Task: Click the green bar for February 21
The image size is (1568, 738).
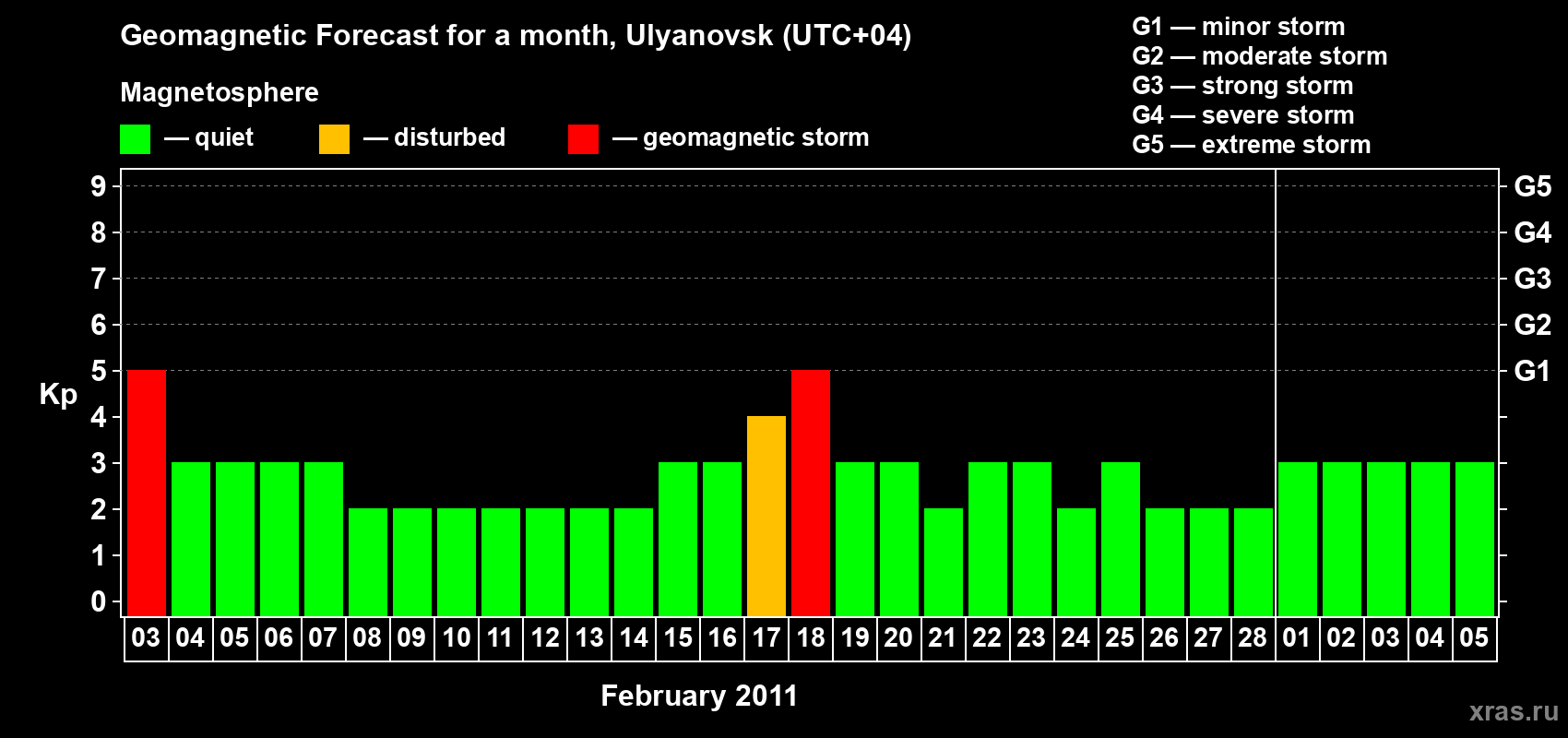Action: 944,562
